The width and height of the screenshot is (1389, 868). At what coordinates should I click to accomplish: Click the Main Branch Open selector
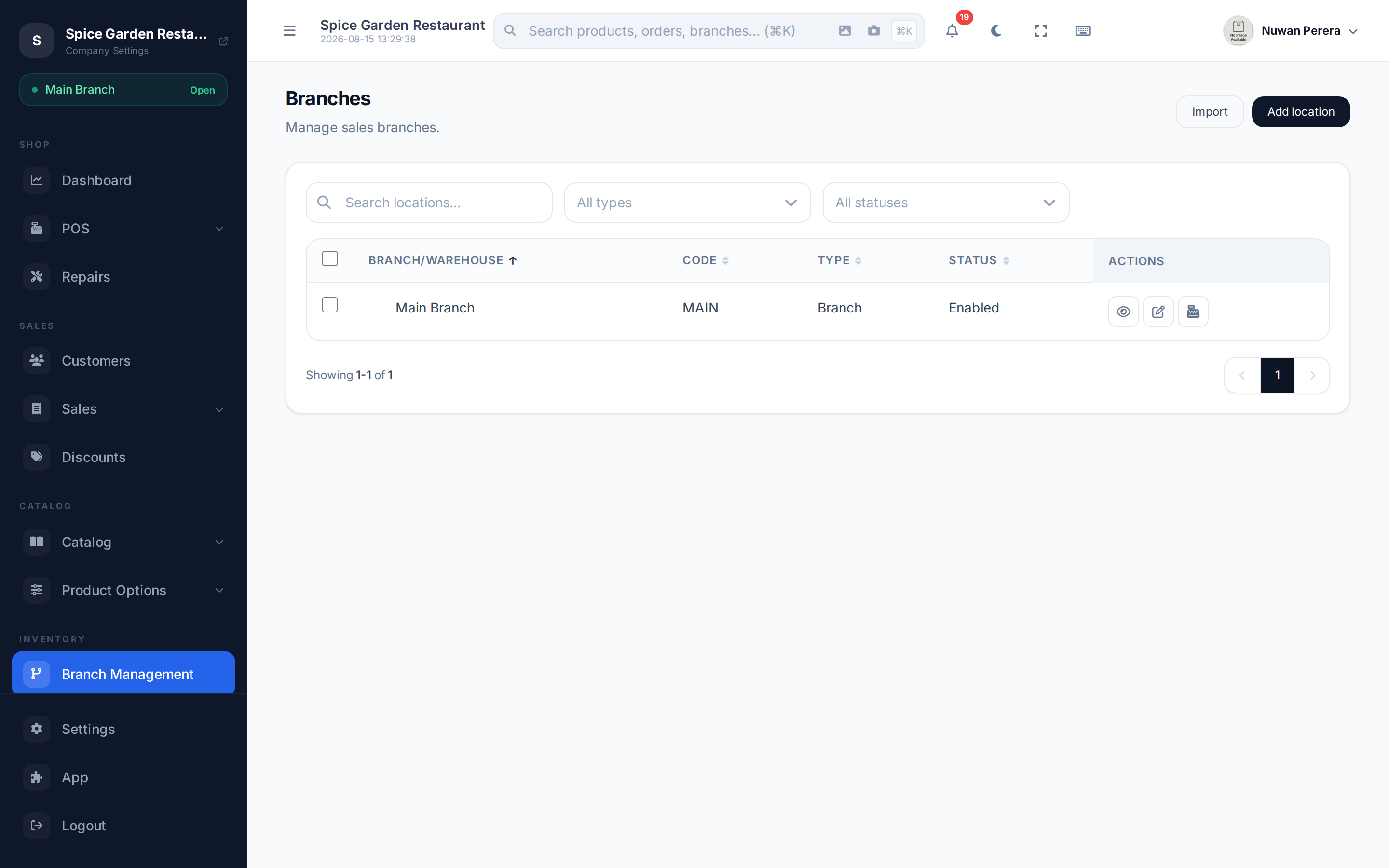(123, 90)
